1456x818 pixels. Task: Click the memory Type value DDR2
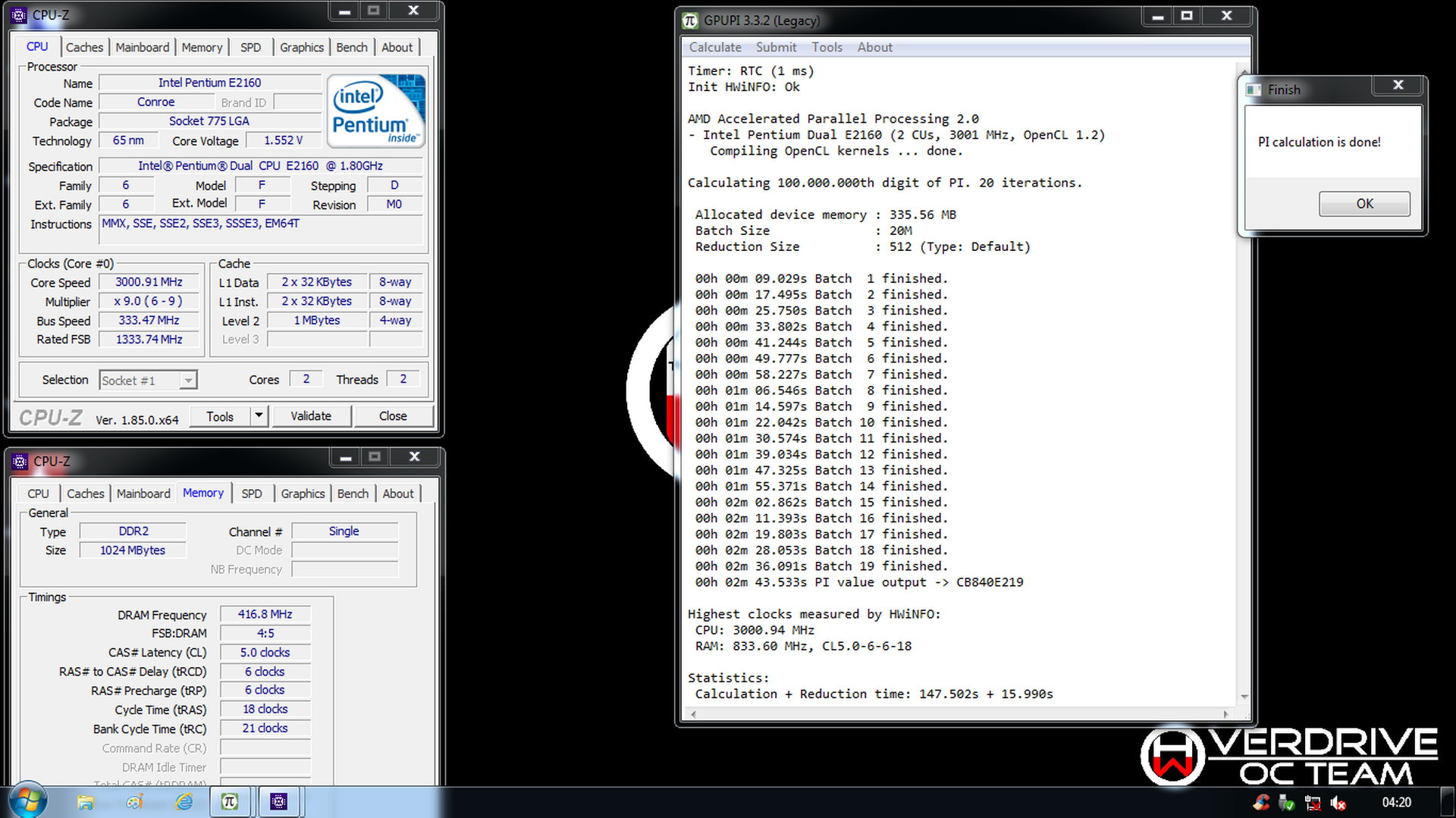(133, 531)
